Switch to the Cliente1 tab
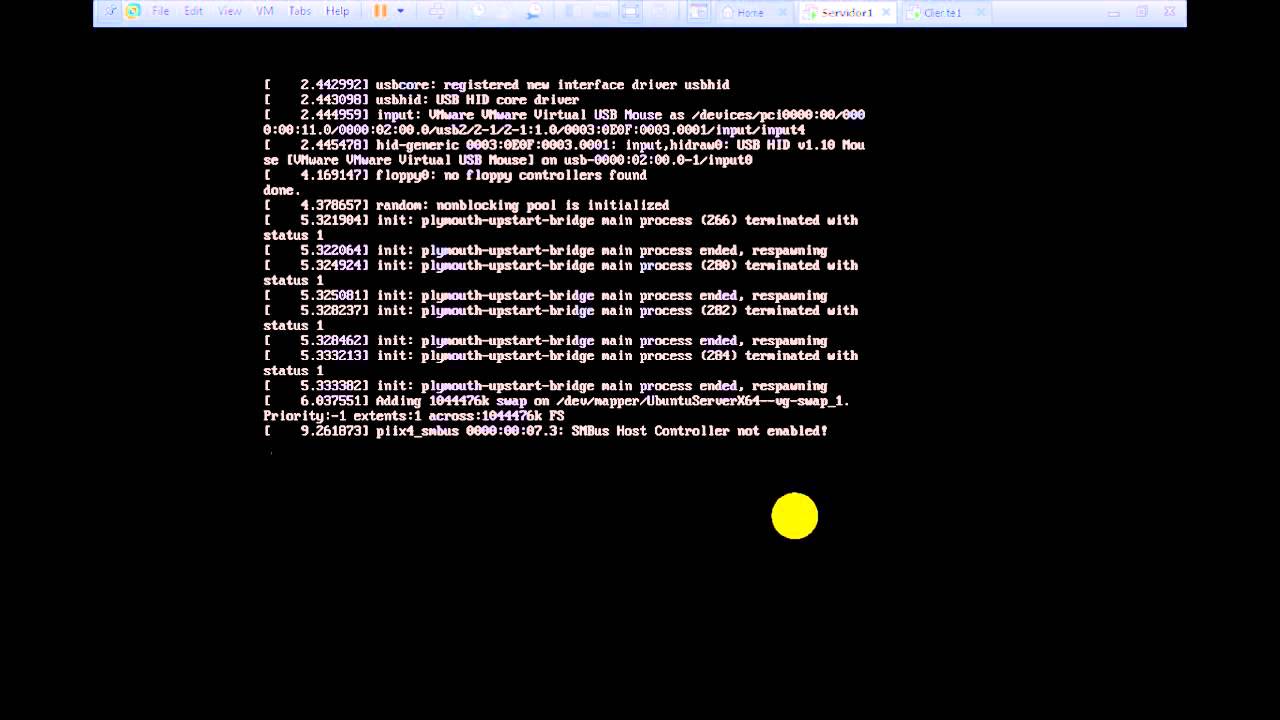 coord(944,13)
